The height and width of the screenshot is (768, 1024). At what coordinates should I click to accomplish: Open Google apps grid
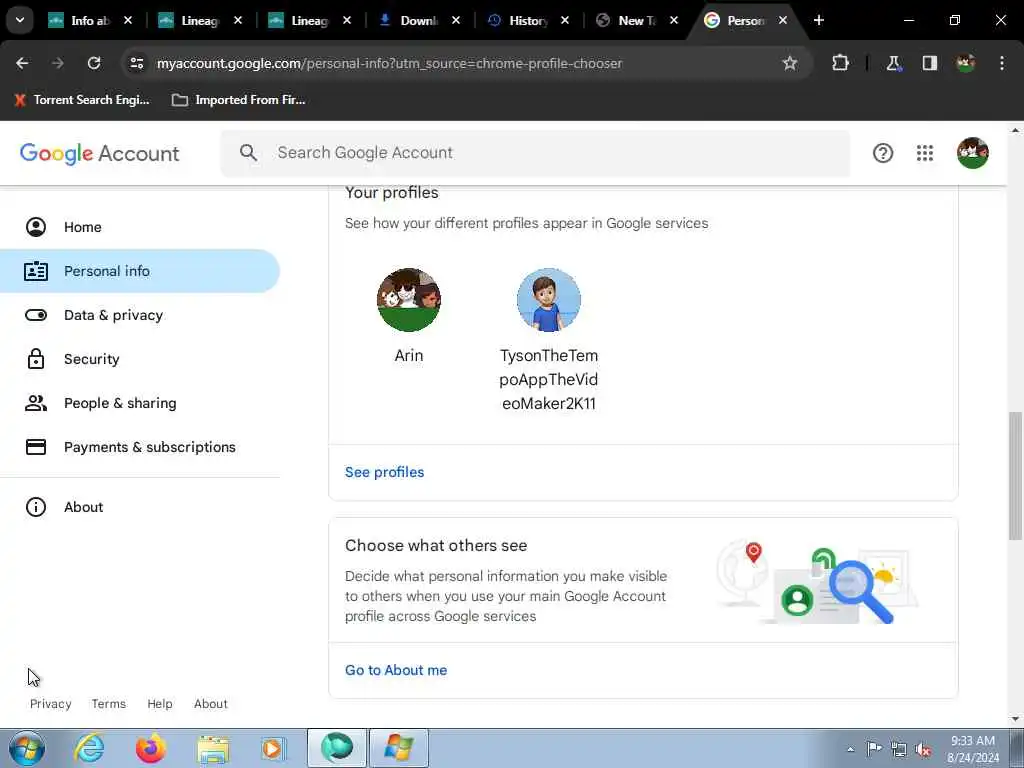click(925, 153)
